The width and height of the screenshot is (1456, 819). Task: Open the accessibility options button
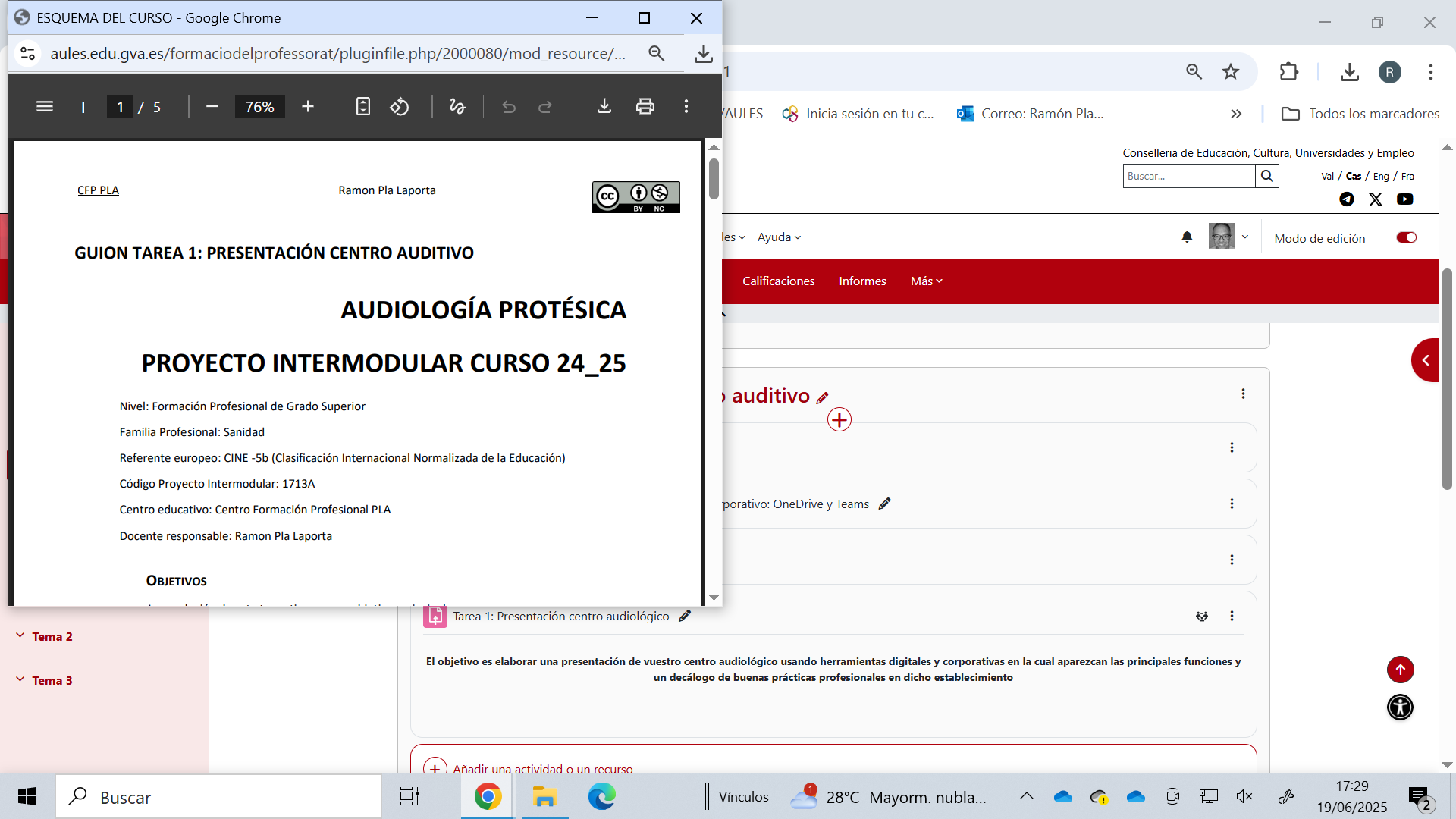[x=1400, y=708]
